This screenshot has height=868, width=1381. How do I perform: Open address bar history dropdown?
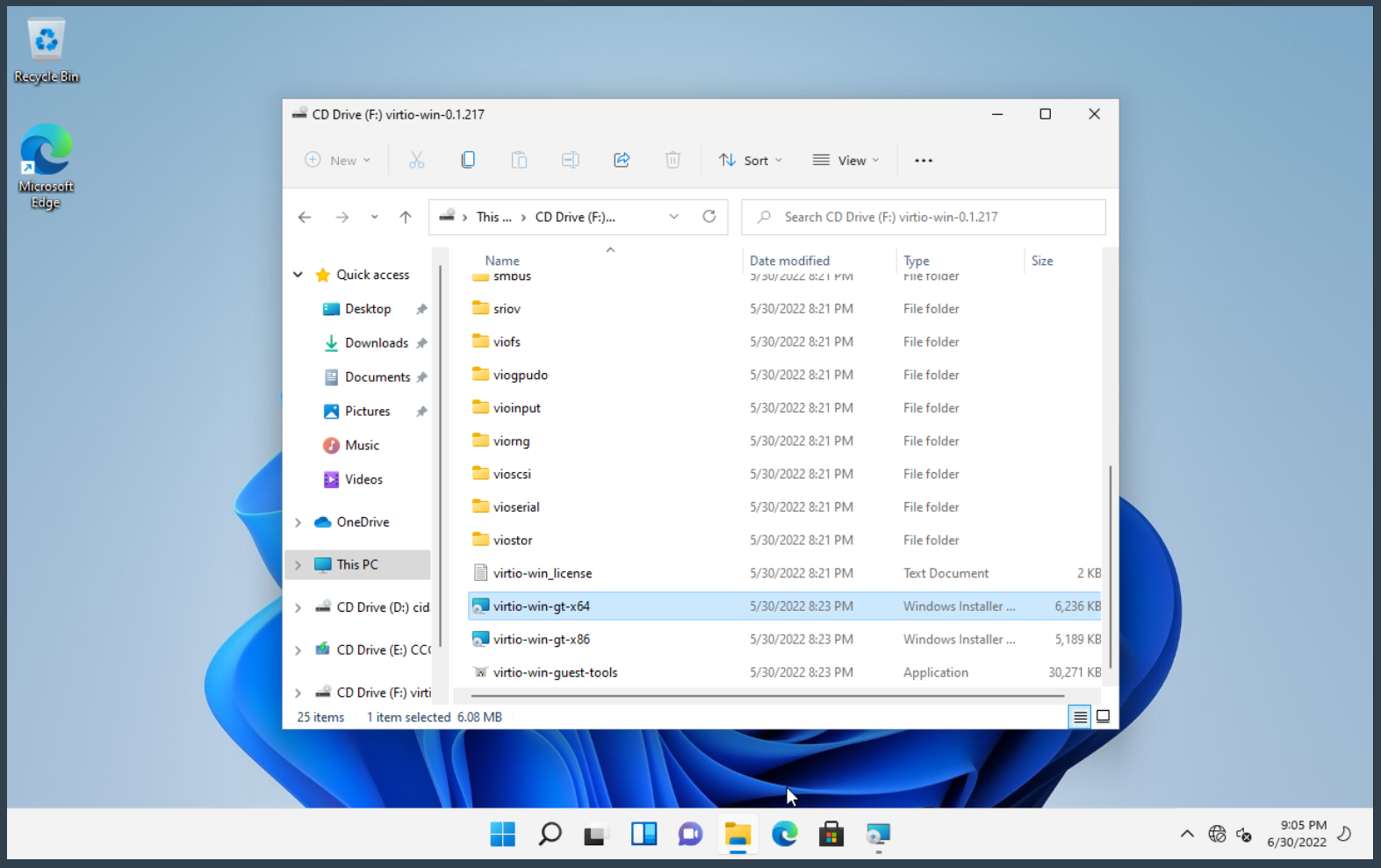coord(673,217)
